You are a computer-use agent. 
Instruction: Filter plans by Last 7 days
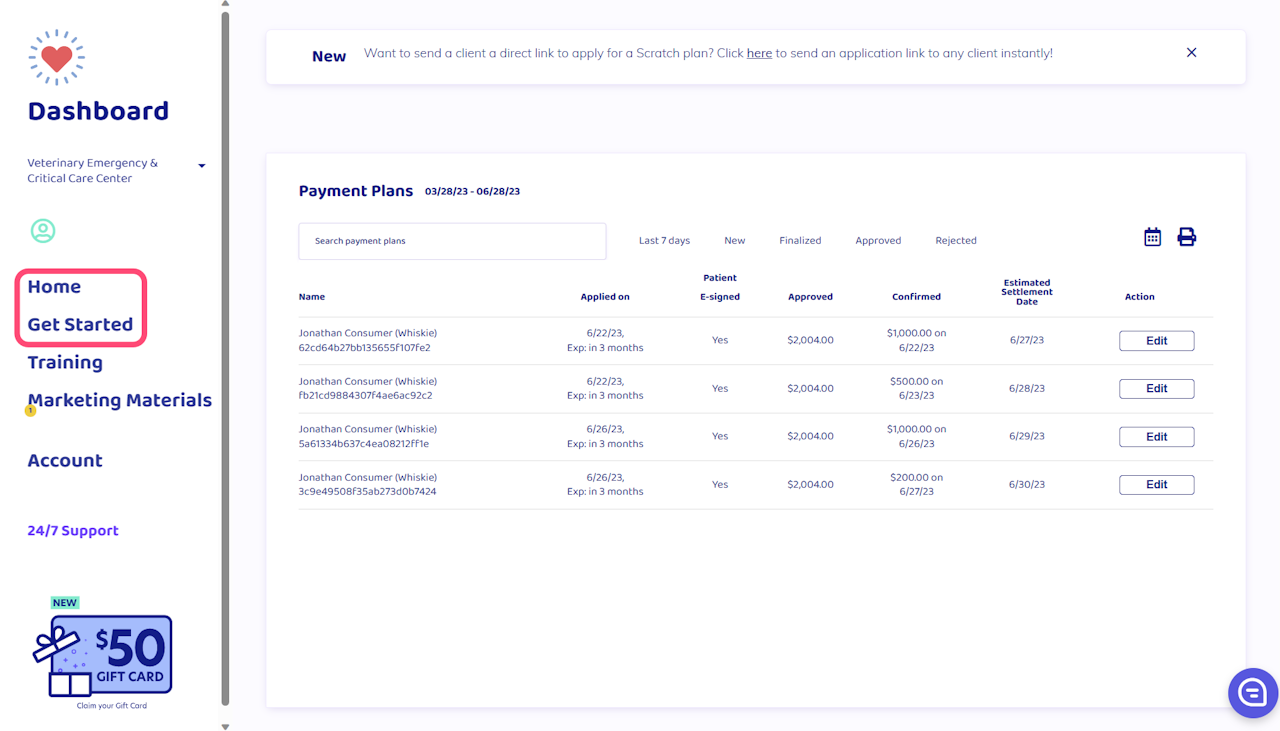tap(664, 241)
